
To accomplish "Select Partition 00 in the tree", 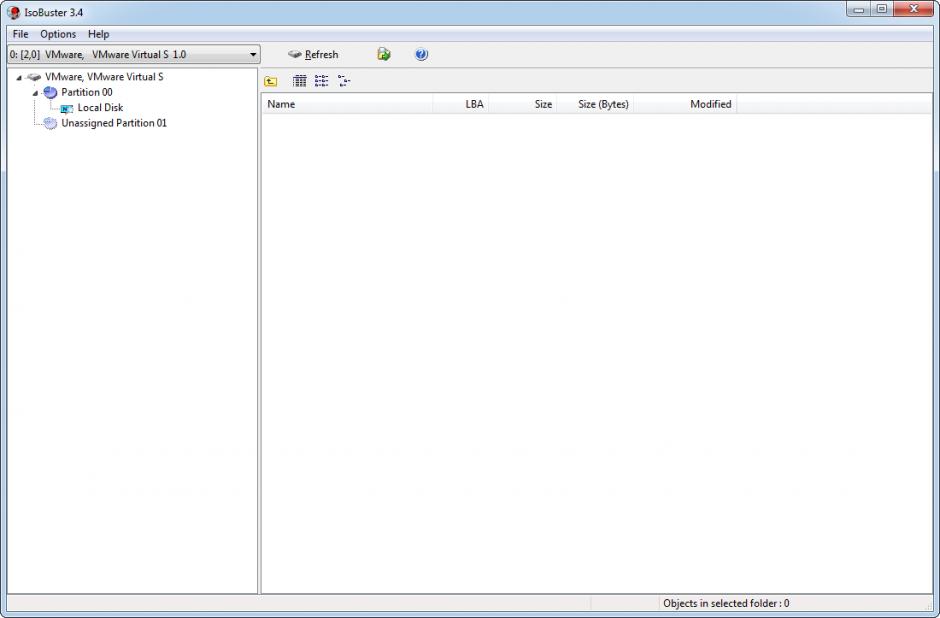I will [x=87, y=92].
